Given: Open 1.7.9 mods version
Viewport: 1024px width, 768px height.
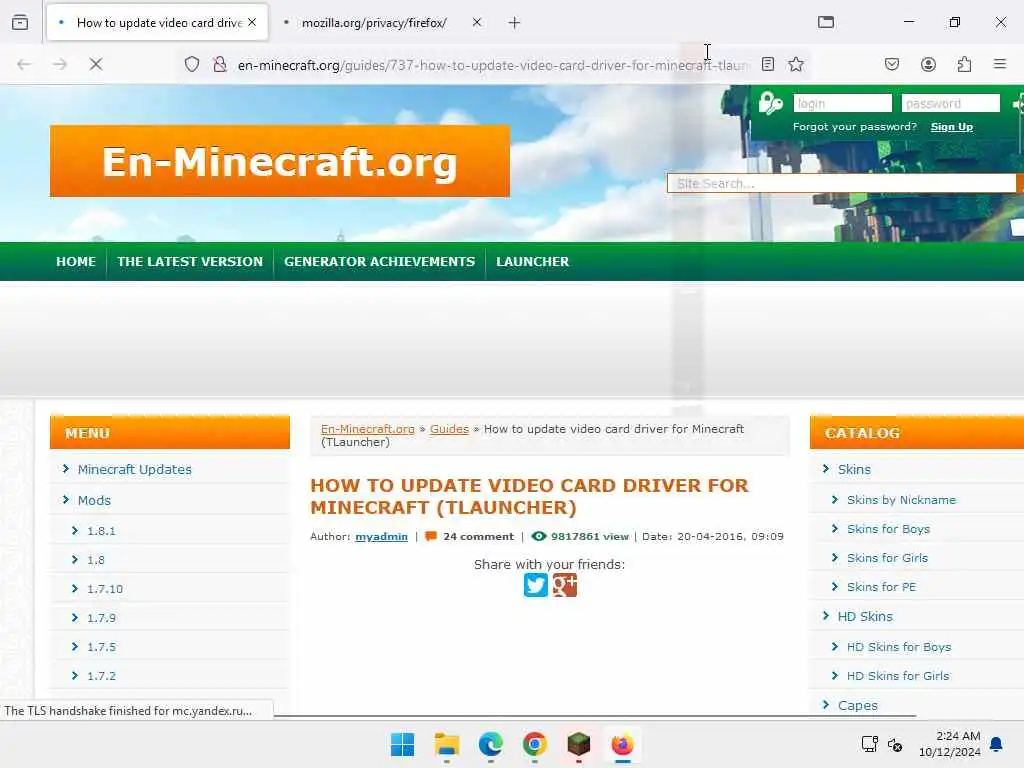Looking at the screenshot, I should 101,618.
